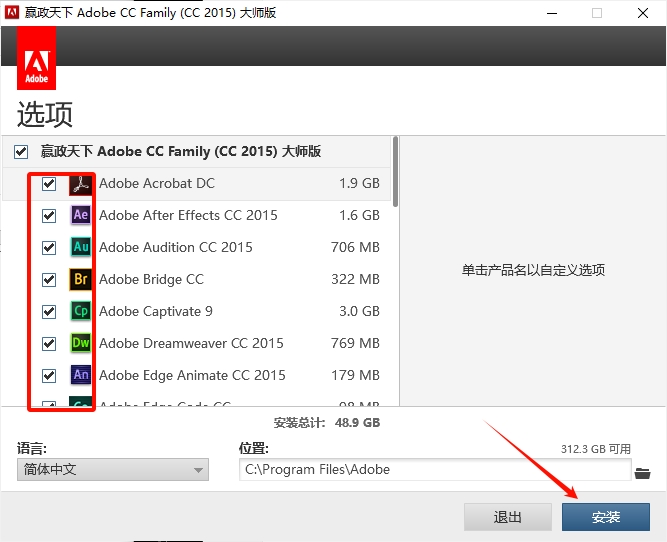The image size is (667, 542).
Task: Click the 769 MB size value
Action: 355,343
